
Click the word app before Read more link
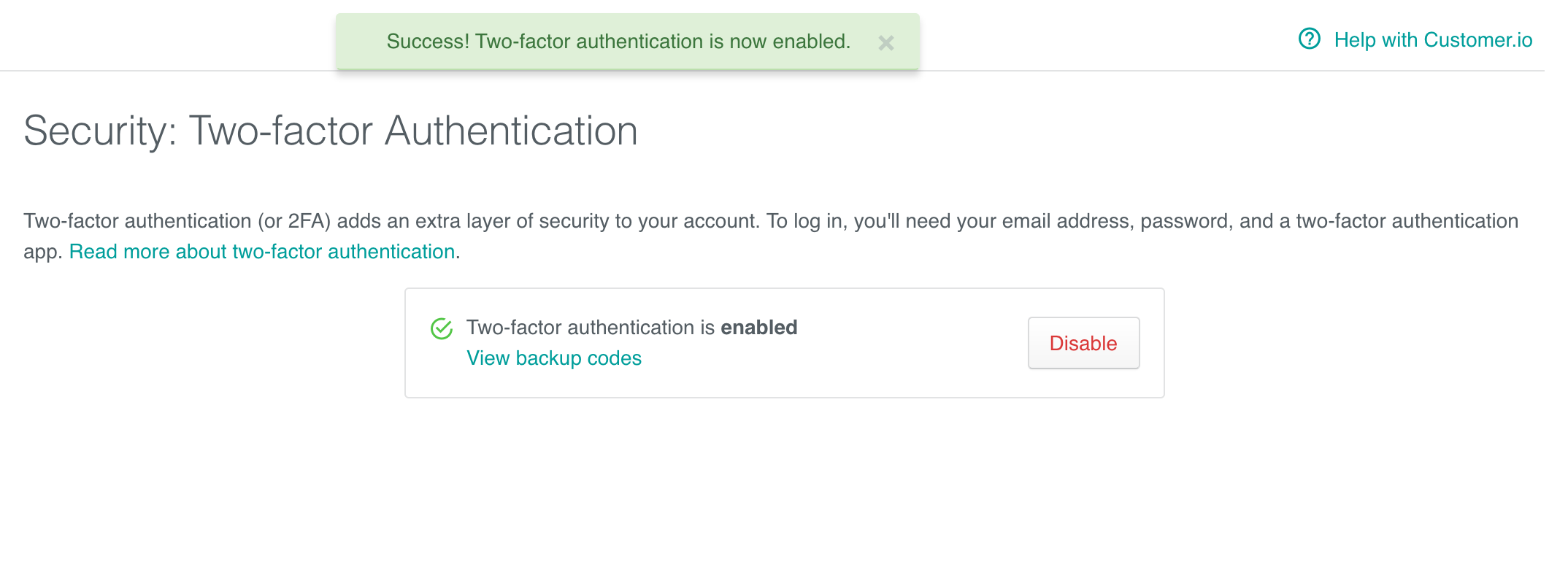point(40,252)
